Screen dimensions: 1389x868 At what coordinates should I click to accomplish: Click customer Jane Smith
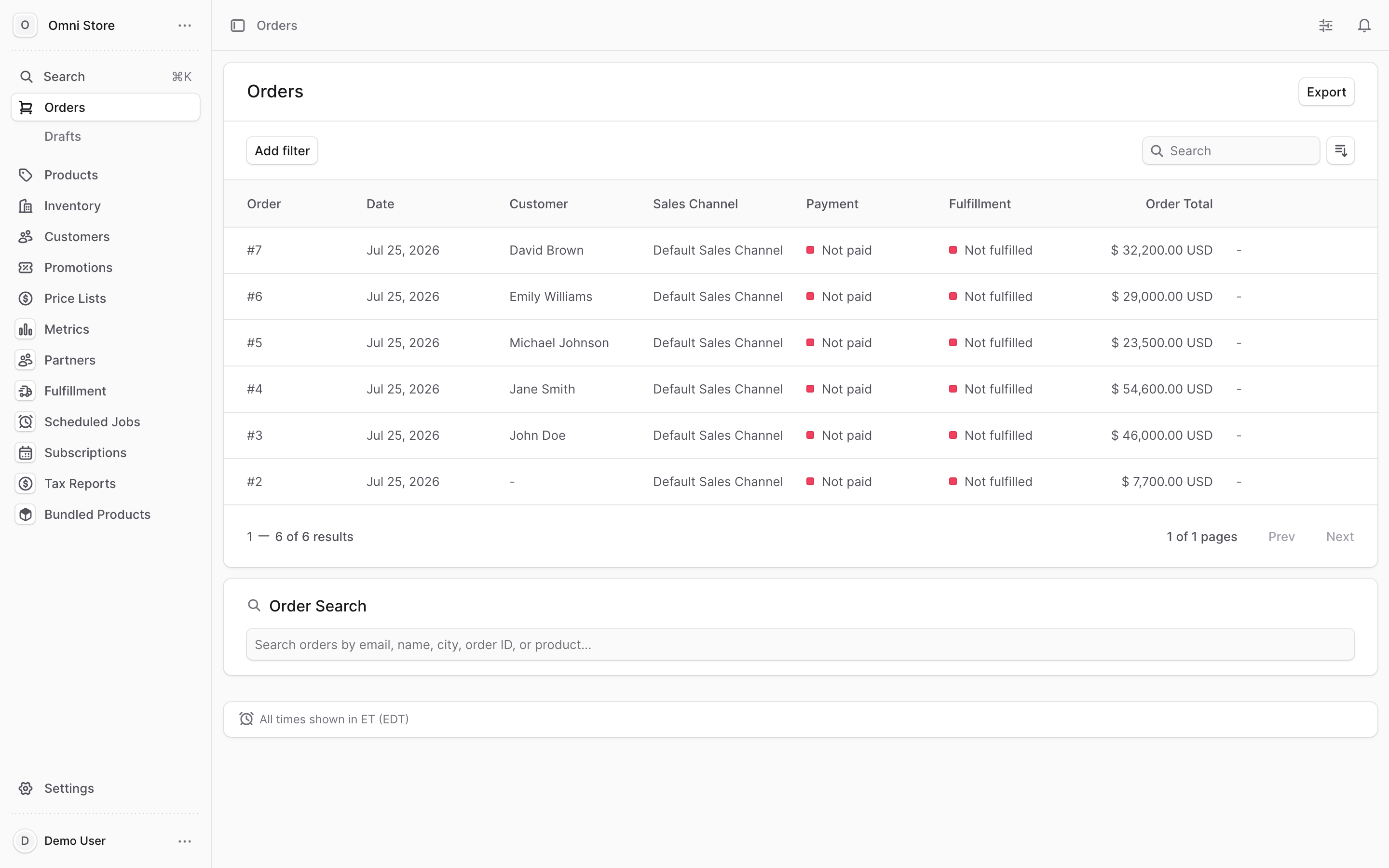point(542,389)
